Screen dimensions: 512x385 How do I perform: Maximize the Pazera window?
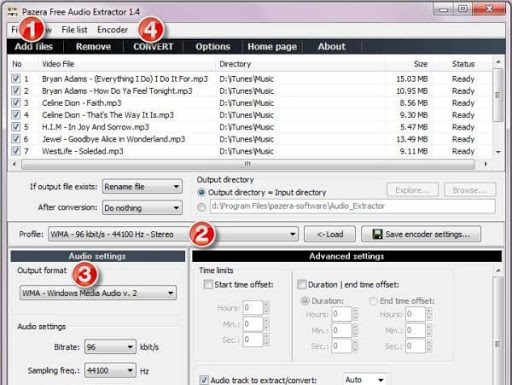[x=463, y=9]
